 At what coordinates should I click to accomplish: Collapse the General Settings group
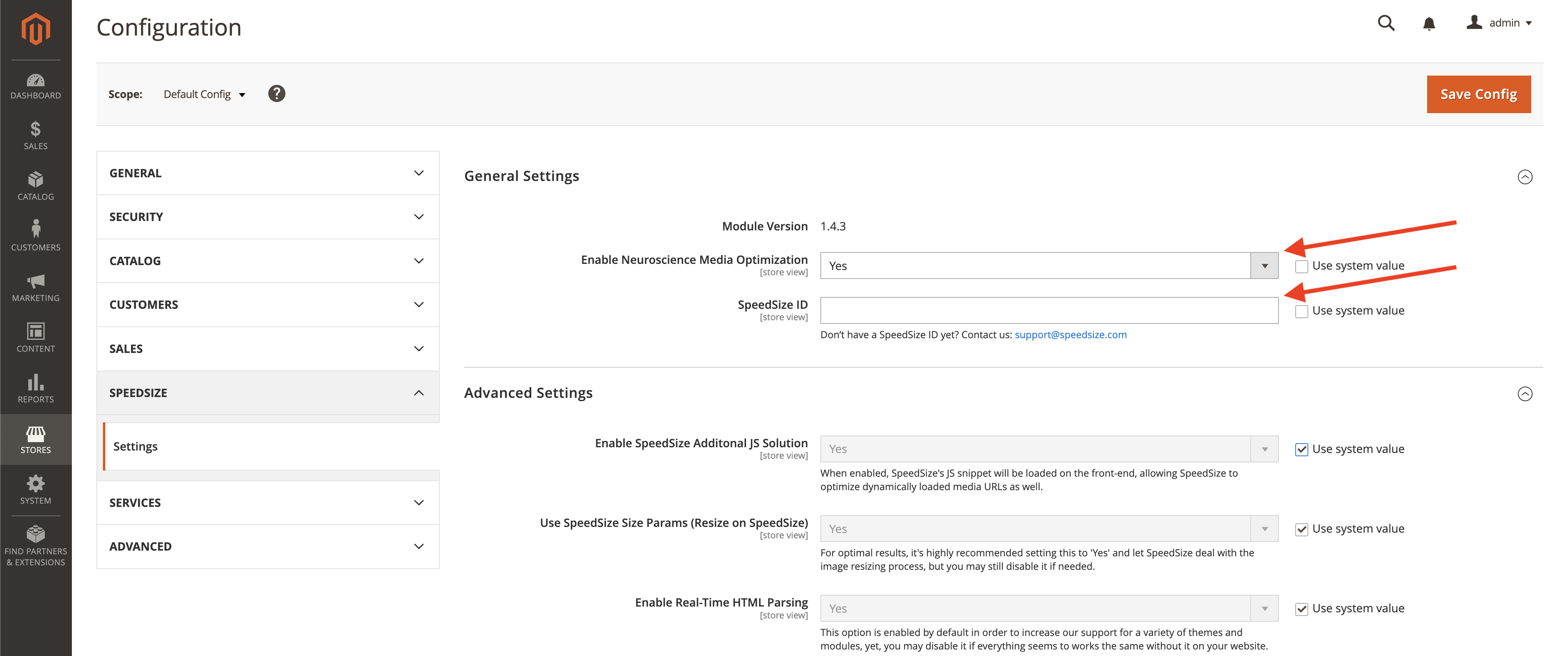pyautogui.click(x=1524, y=176)
